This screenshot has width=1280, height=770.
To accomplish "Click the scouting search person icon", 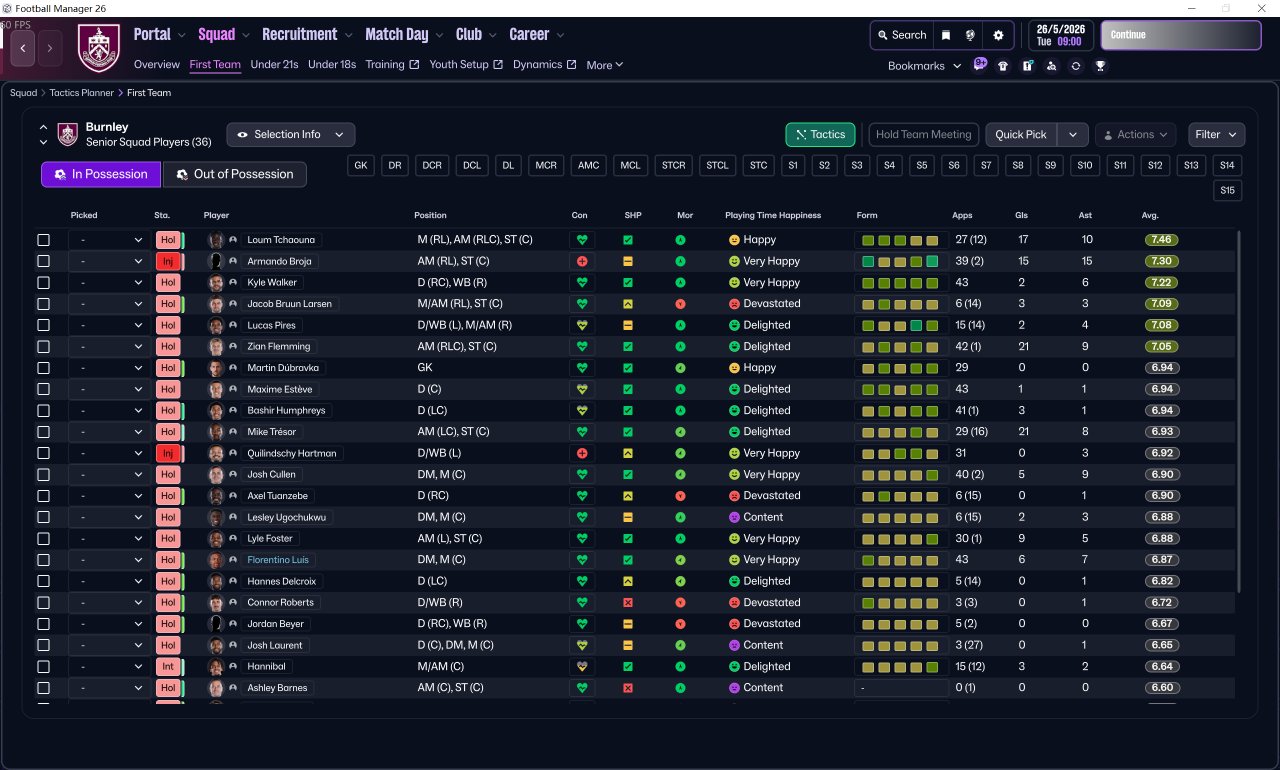I will click(x=1051, y=66).
